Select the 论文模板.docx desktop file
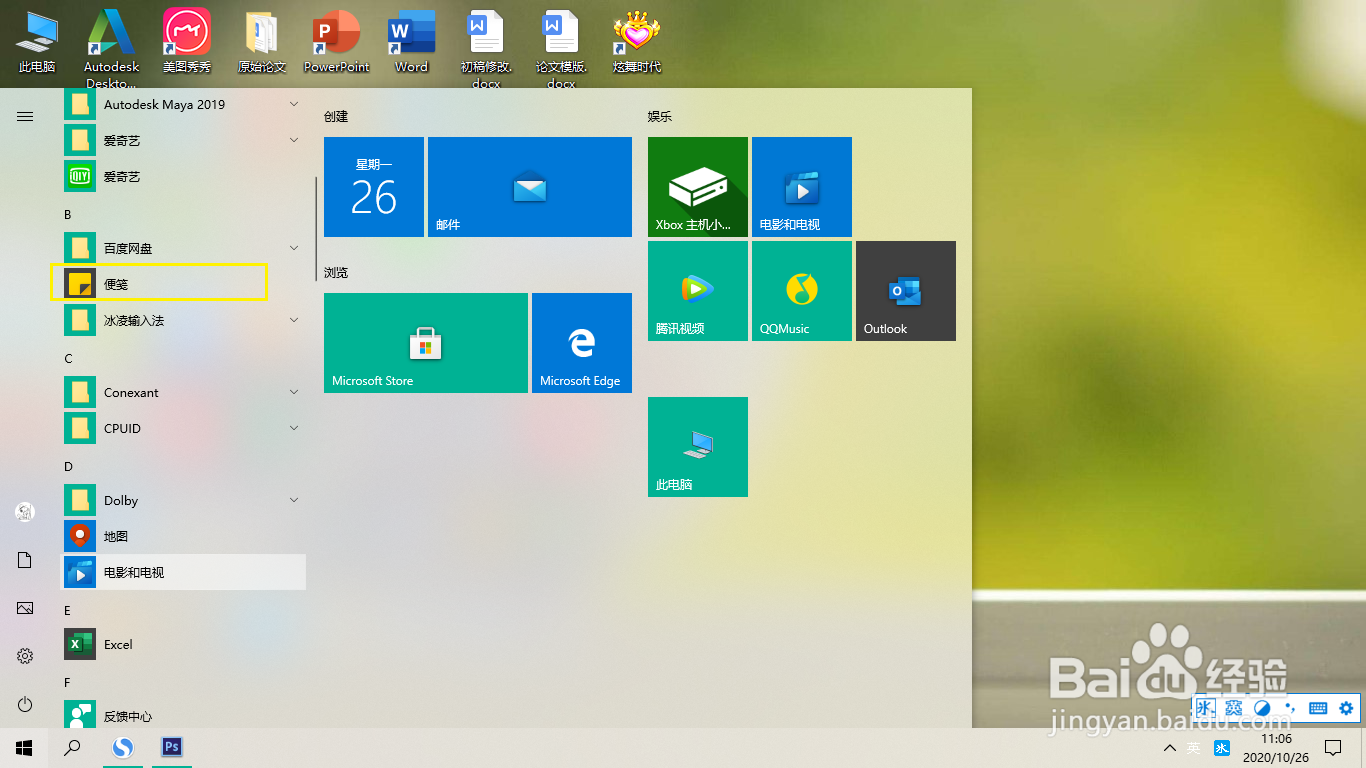The image size is (1366, 768). [562, 48]
